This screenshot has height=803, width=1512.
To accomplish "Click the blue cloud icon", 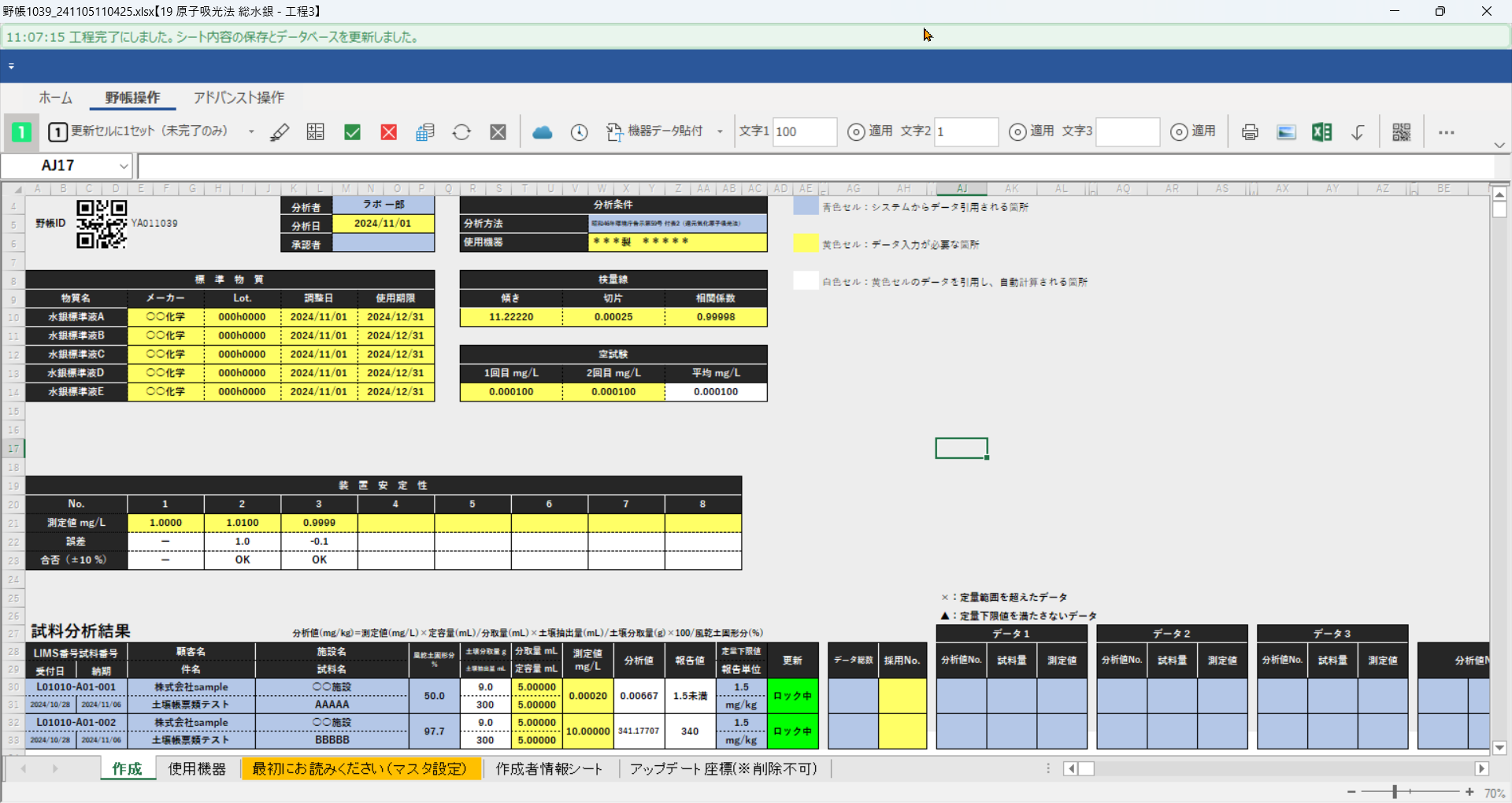I will pos(543,132).
